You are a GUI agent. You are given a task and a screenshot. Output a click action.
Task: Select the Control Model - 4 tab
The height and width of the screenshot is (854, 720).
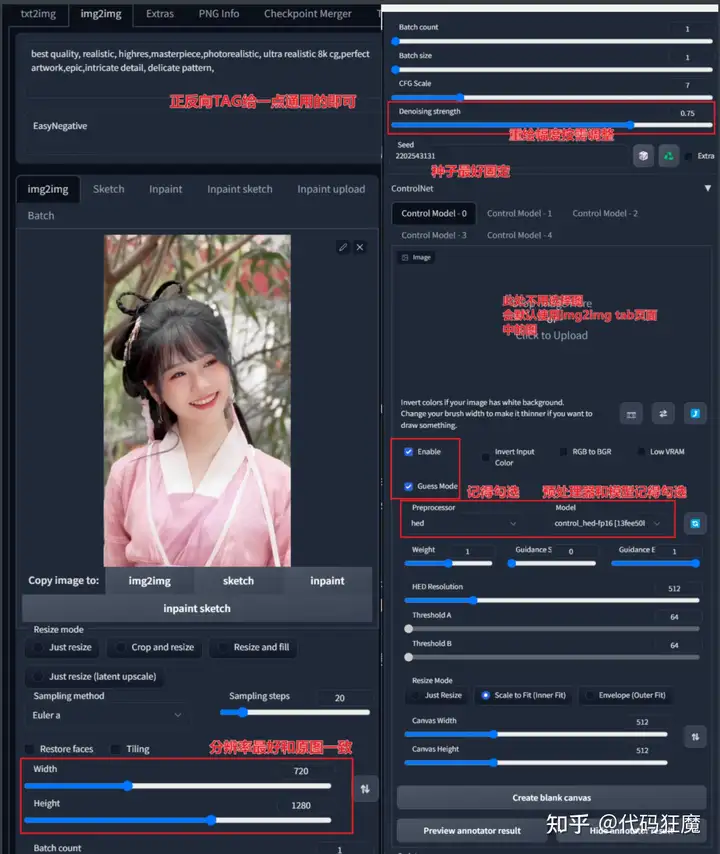pos(519,235)
